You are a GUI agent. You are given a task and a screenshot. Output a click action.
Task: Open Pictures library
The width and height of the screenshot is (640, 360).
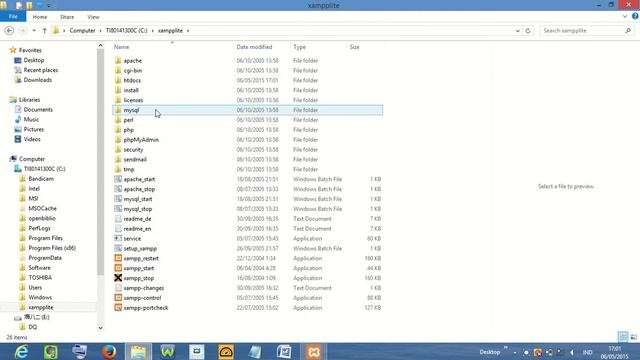[x=33, y=129]
